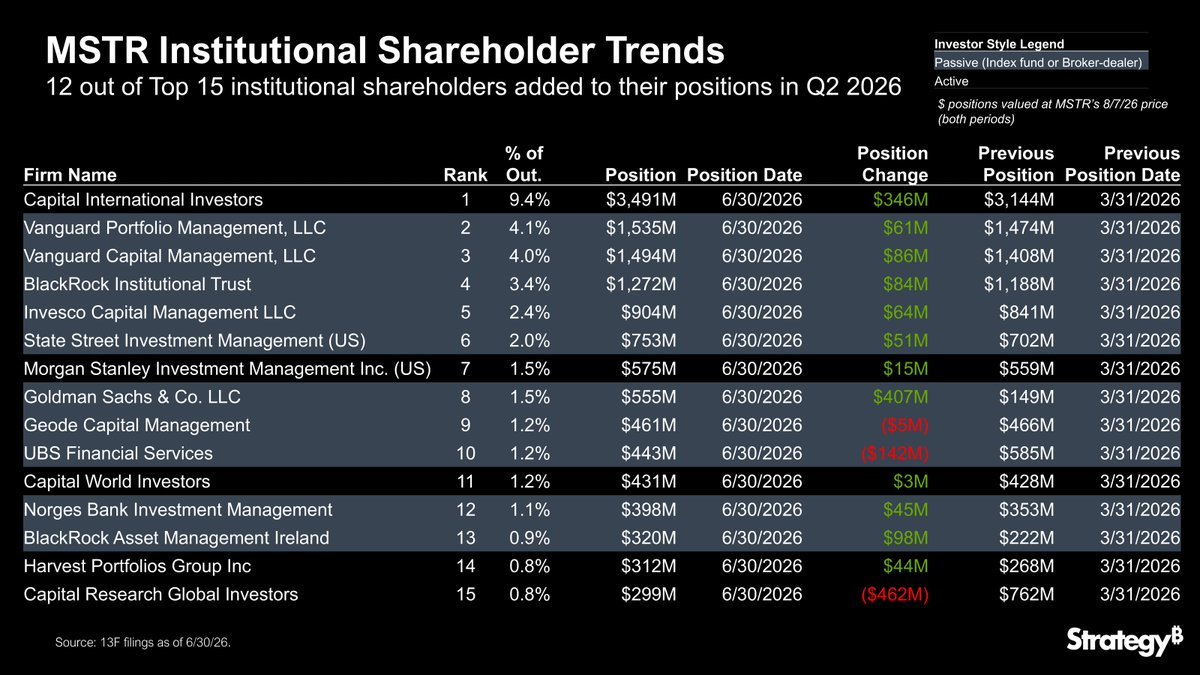The image size is (1200, 675).
Task: Click the ($462M) position change value
Action: [895, 594]
